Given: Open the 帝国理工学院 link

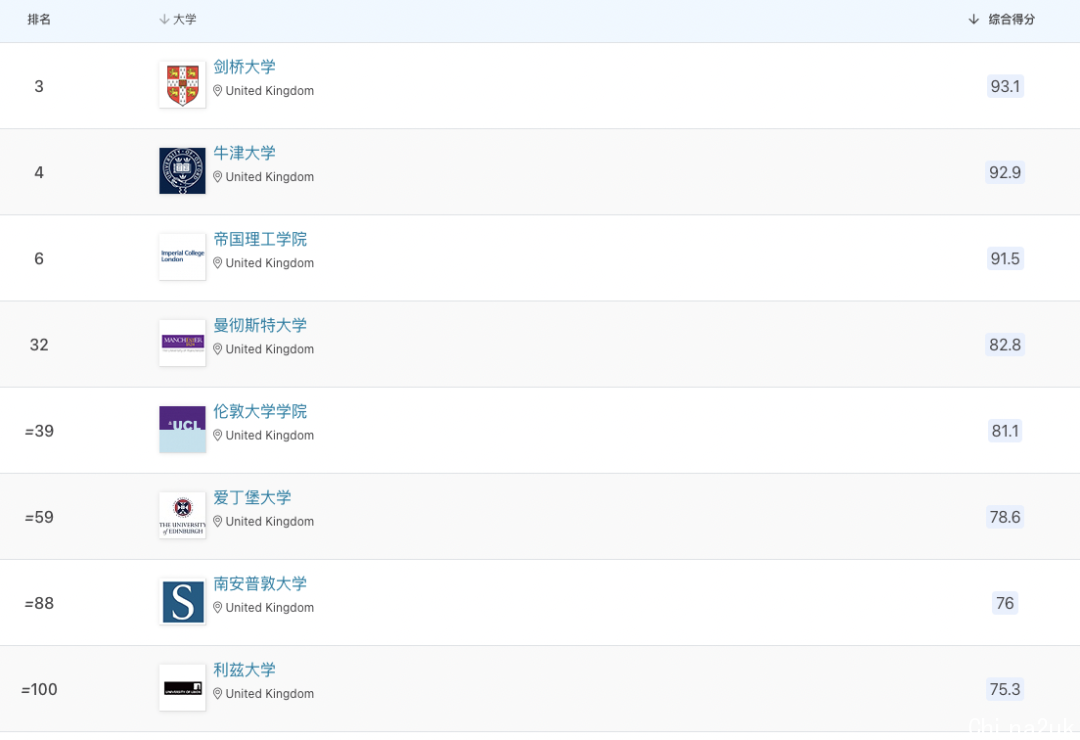Looking at the screenshot, I should pos(260,239).
